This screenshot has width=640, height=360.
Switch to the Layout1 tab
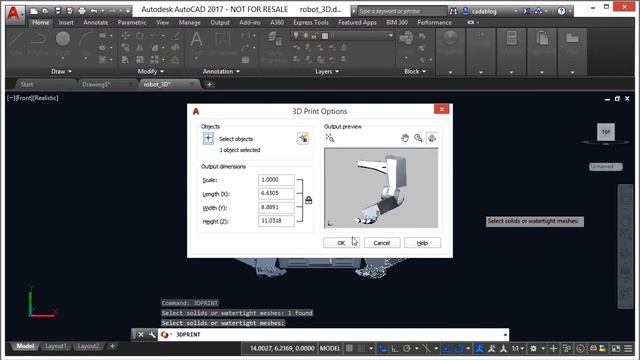56,347
